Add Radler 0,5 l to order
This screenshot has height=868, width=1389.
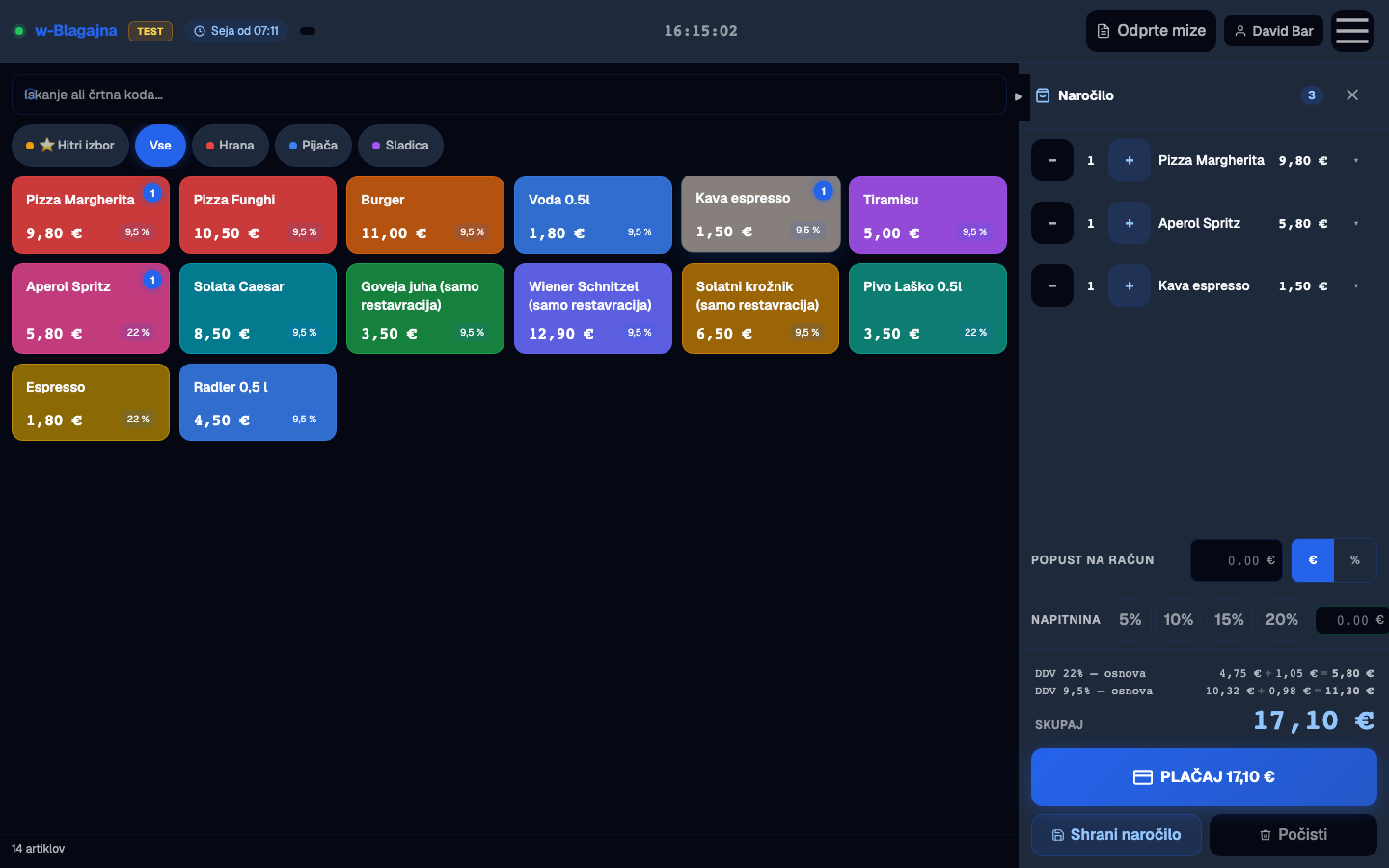(x=258, y=402)
